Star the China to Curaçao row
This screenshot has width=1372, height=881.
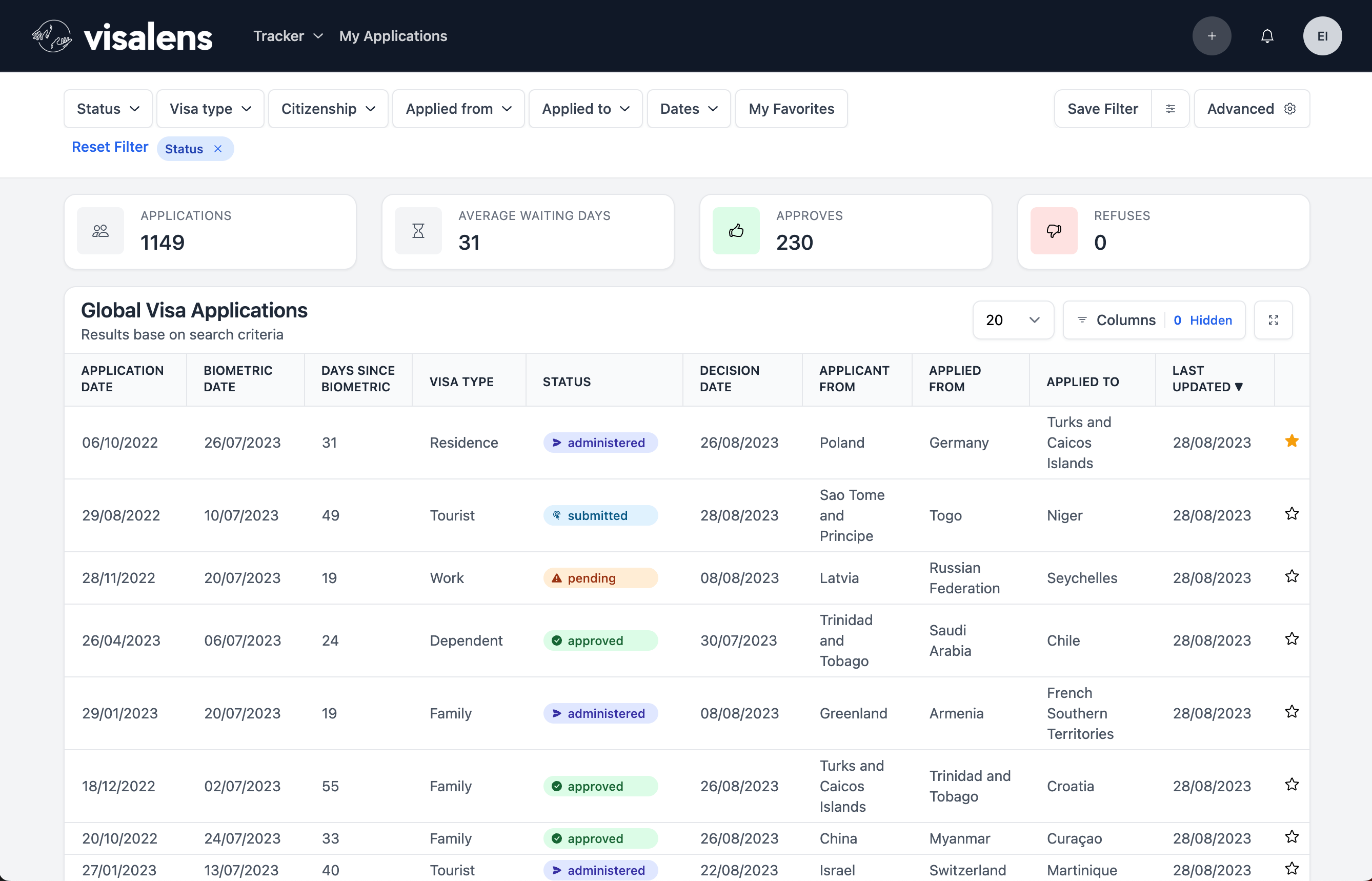(x=1292, y=837)
